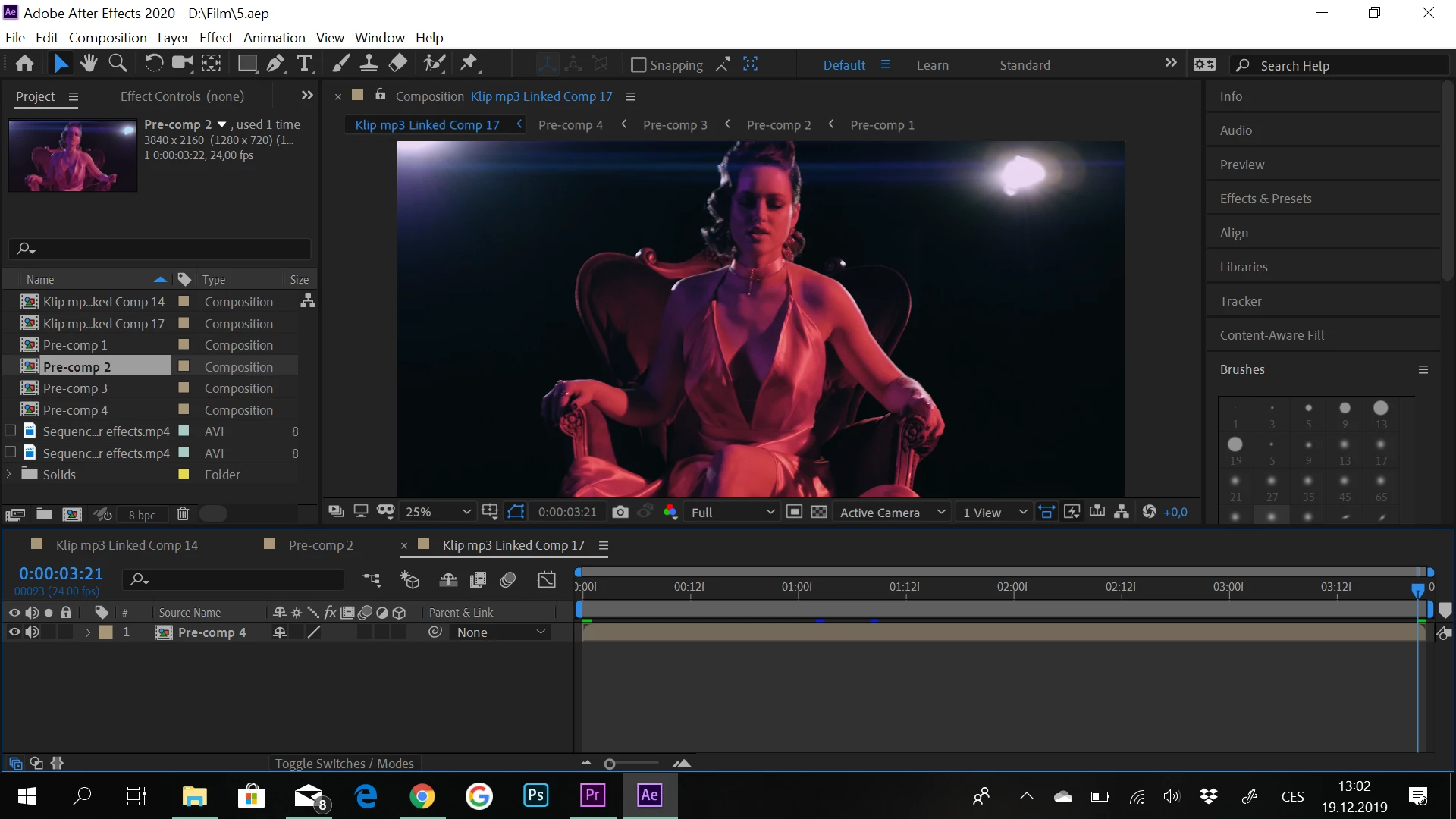Select the Zoom tool in toolbar
The height and width of the screenshot is (819, 1456).
pyautogui.click(x=118, y=64)
